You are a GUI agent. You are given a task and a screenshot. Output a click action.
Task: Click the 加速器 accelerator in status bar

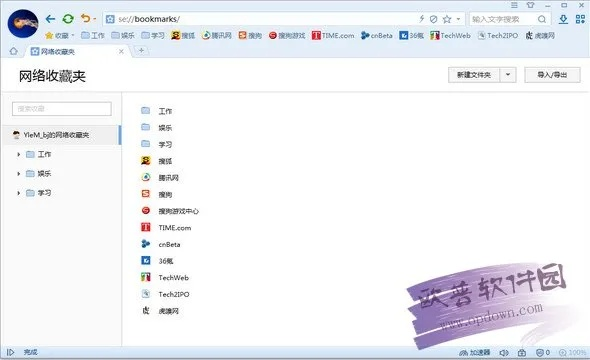[x=475, y=352]
